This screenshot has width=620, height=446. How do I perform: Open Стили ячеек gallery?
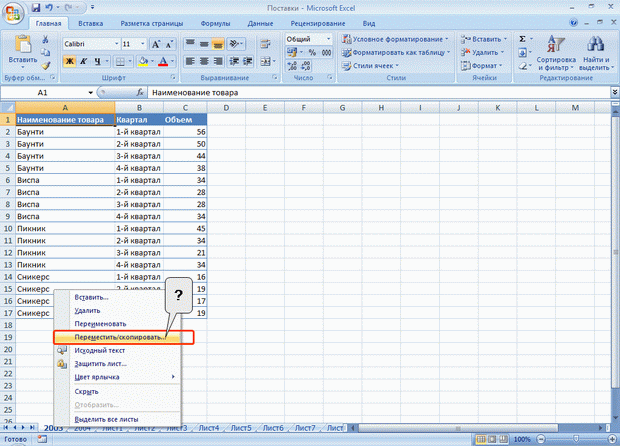coord(370,66)
